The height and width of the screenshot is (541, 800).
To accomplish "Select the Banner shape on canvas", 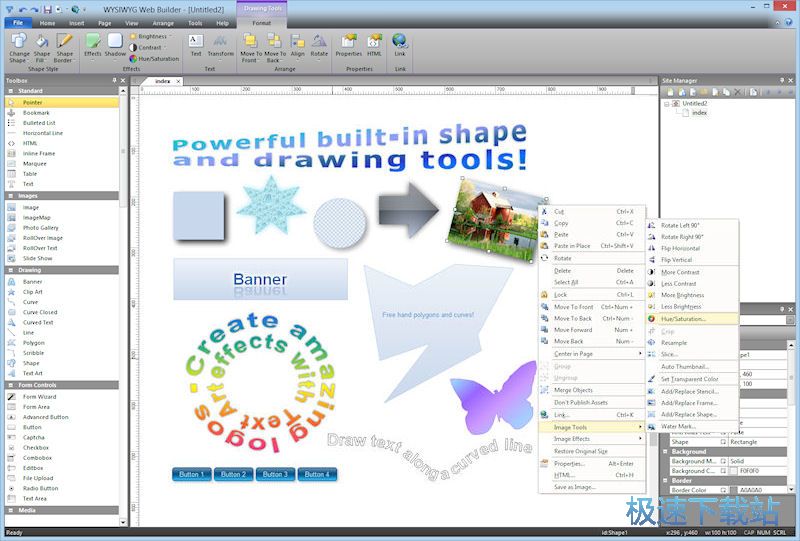I will click(260, 279).
